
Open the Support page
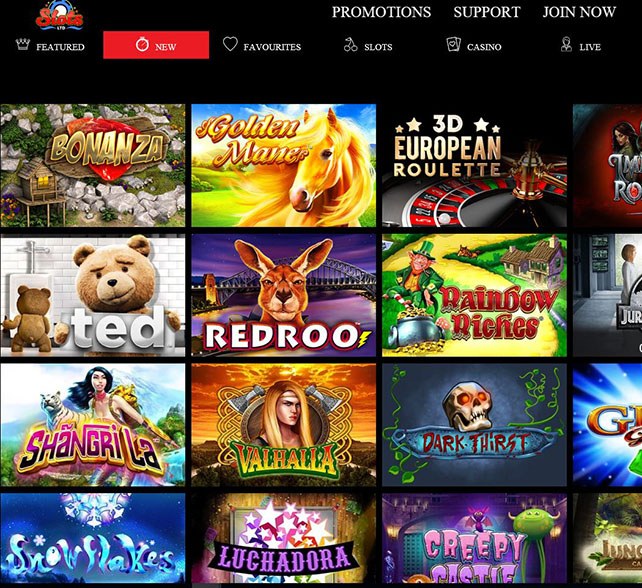(x=487, y=12)
